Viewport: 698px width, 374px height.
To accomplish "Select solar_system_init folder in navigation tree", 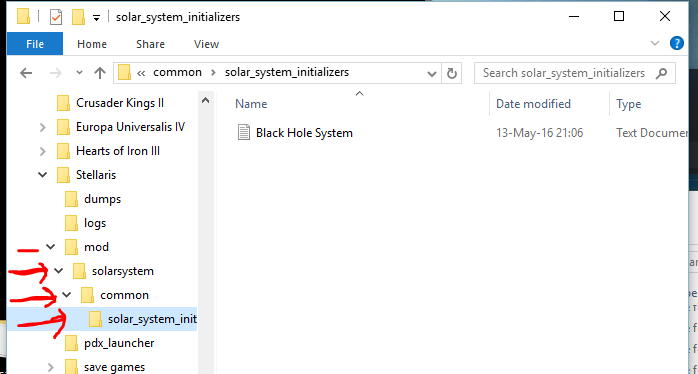I will click(x=152, y=319).
